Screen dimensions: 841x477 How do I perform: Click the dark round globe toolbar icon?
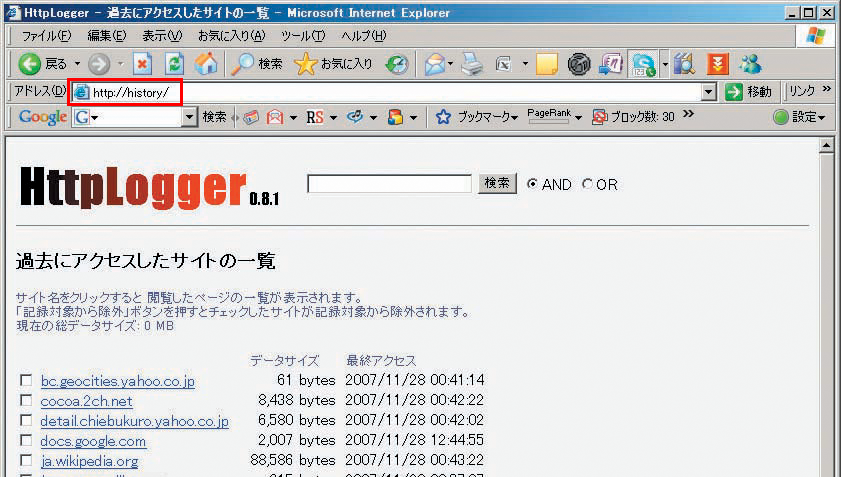pos(579,64)
